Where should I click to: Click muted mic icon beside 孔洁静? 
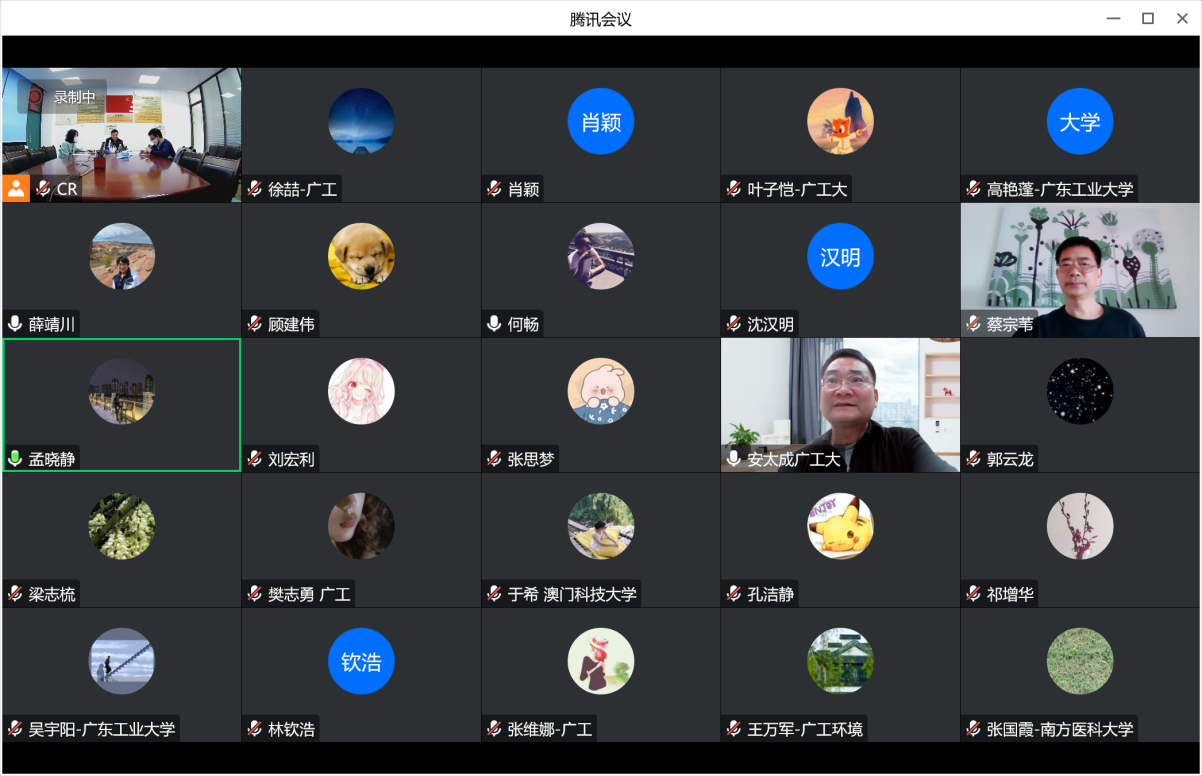pos(734,594)
